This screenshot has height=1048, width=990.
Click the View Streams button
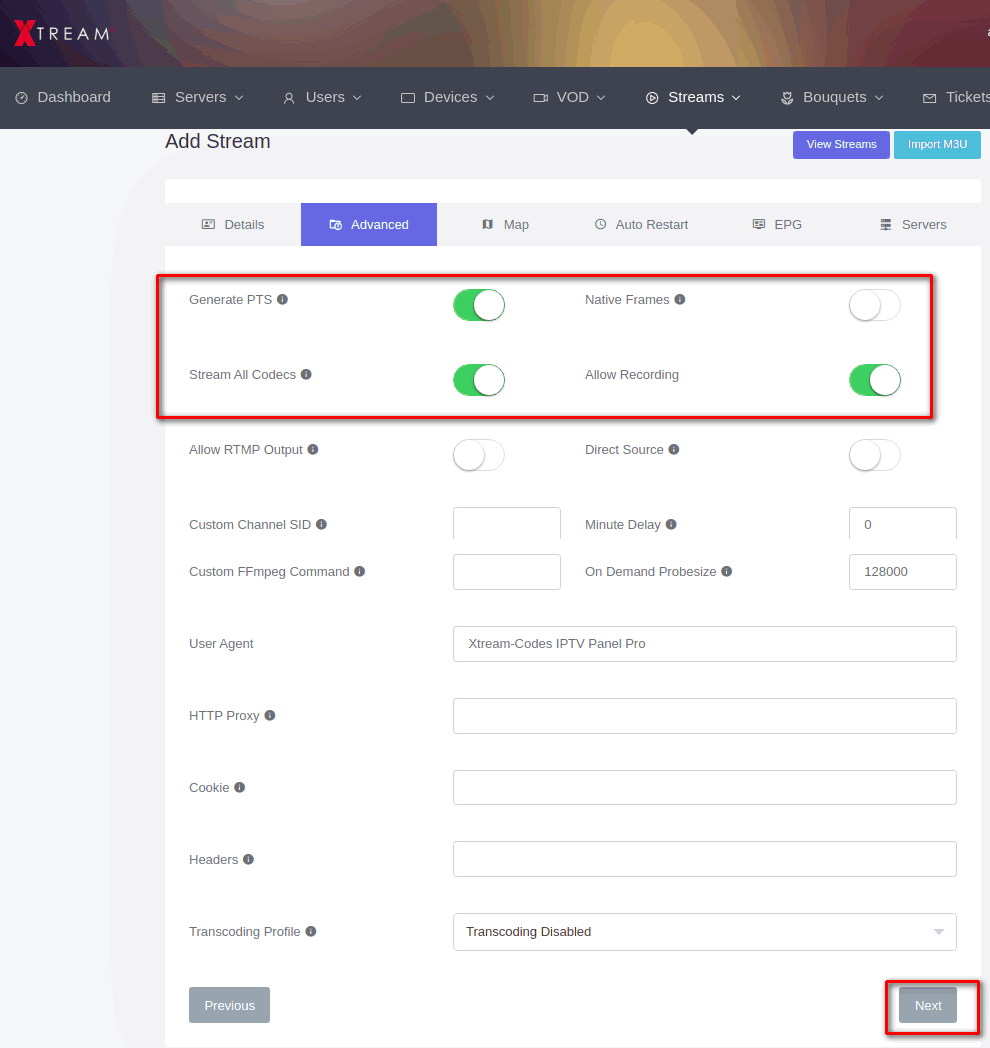coord(840,144)
